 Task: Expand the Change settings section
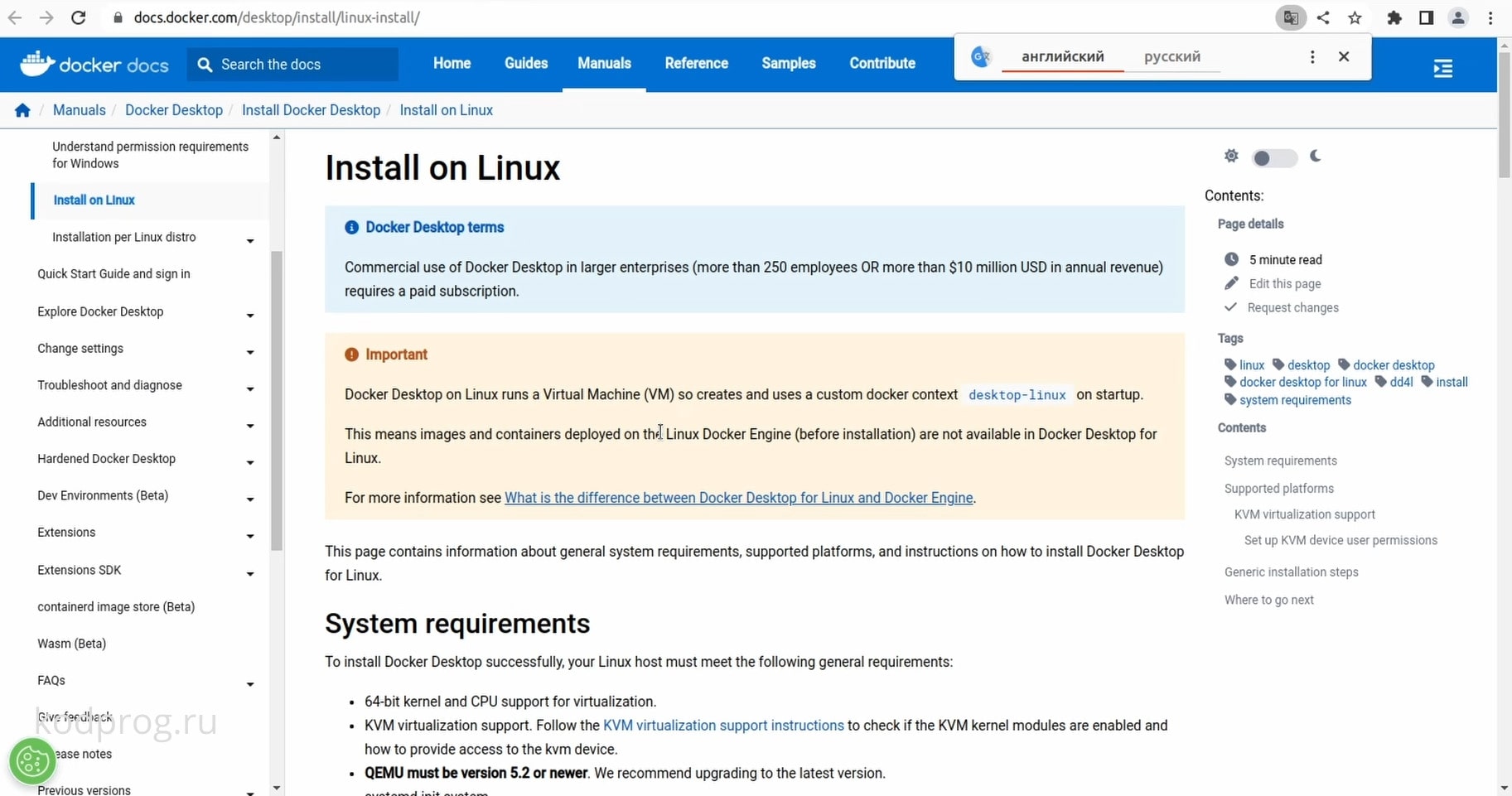(249, 352)
